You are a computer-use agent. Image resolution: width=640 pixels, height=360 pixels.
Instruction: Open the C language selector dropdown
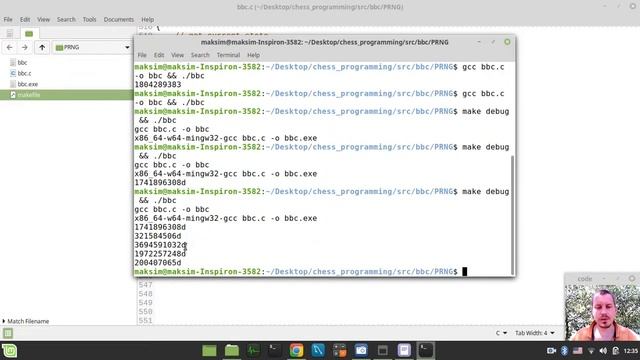tap(501, 333)
